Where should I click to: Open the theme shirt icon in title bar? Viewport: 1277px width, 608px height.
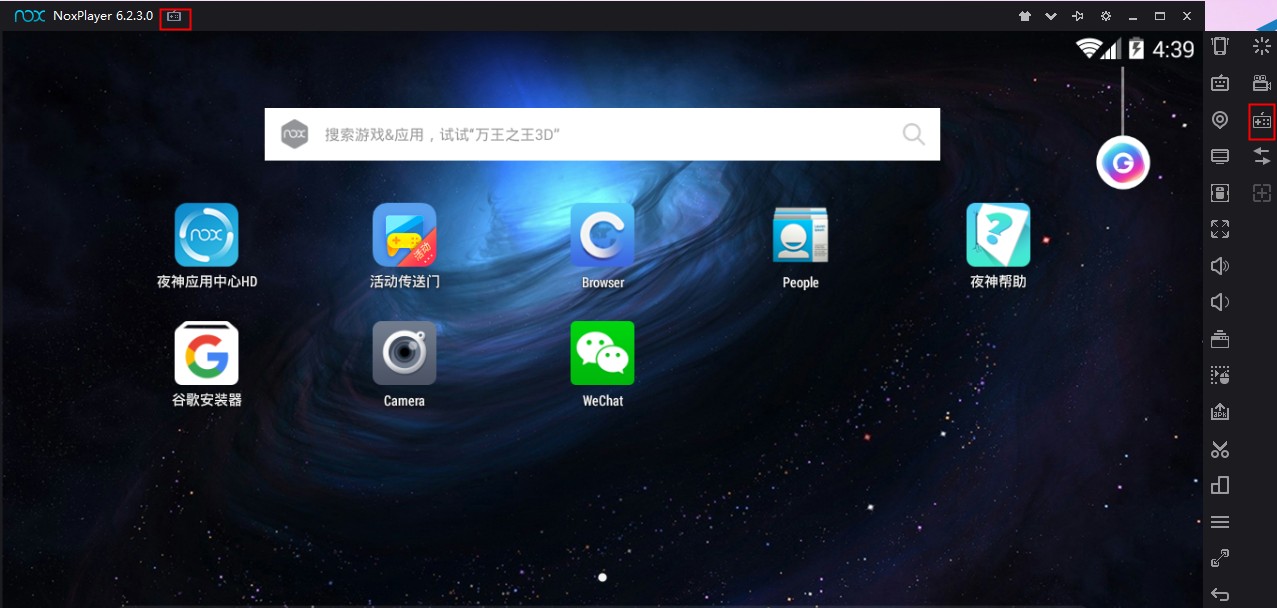(1025, 16)
